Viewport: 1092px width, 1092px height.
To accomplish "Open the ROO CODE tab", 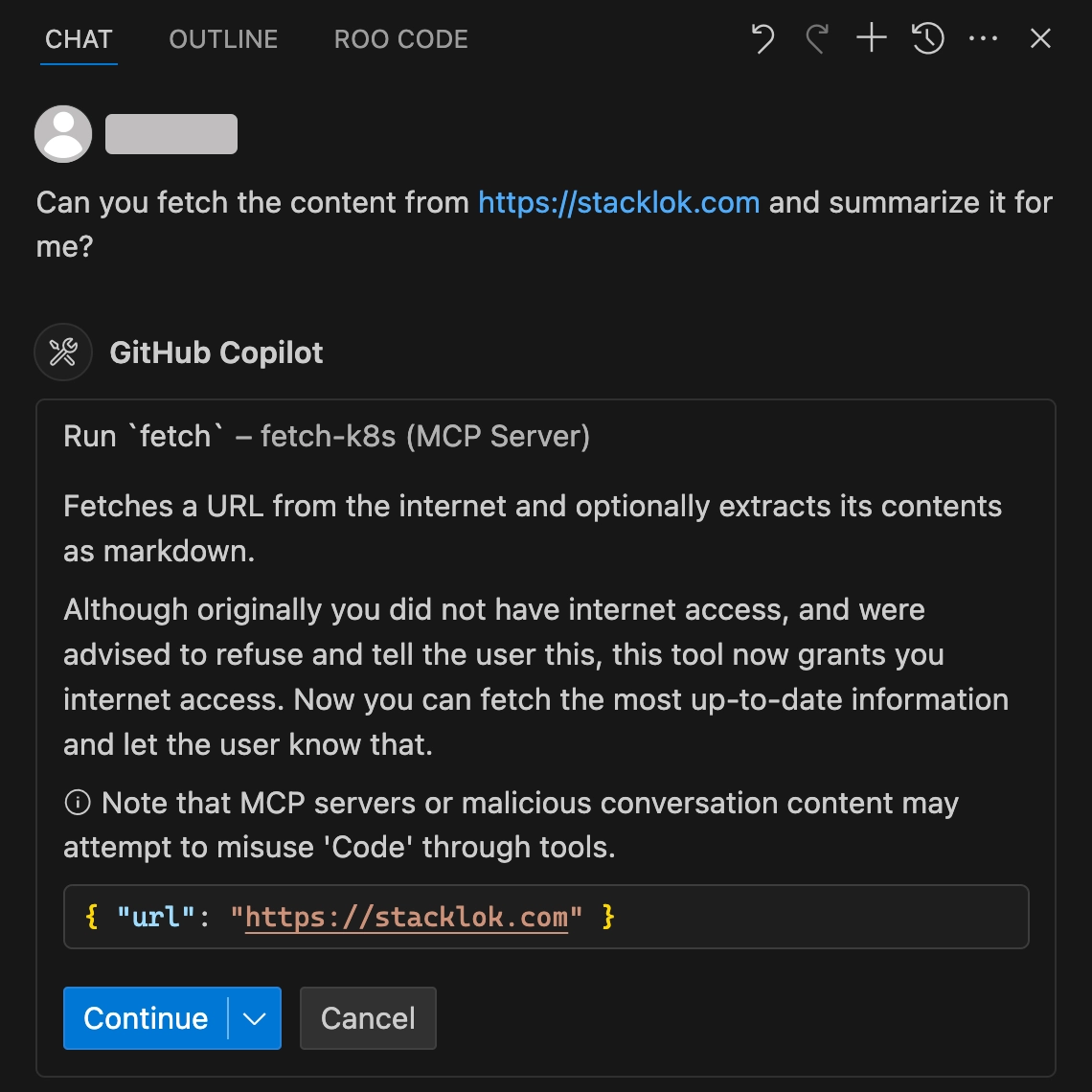I will [x=400, y=38].
